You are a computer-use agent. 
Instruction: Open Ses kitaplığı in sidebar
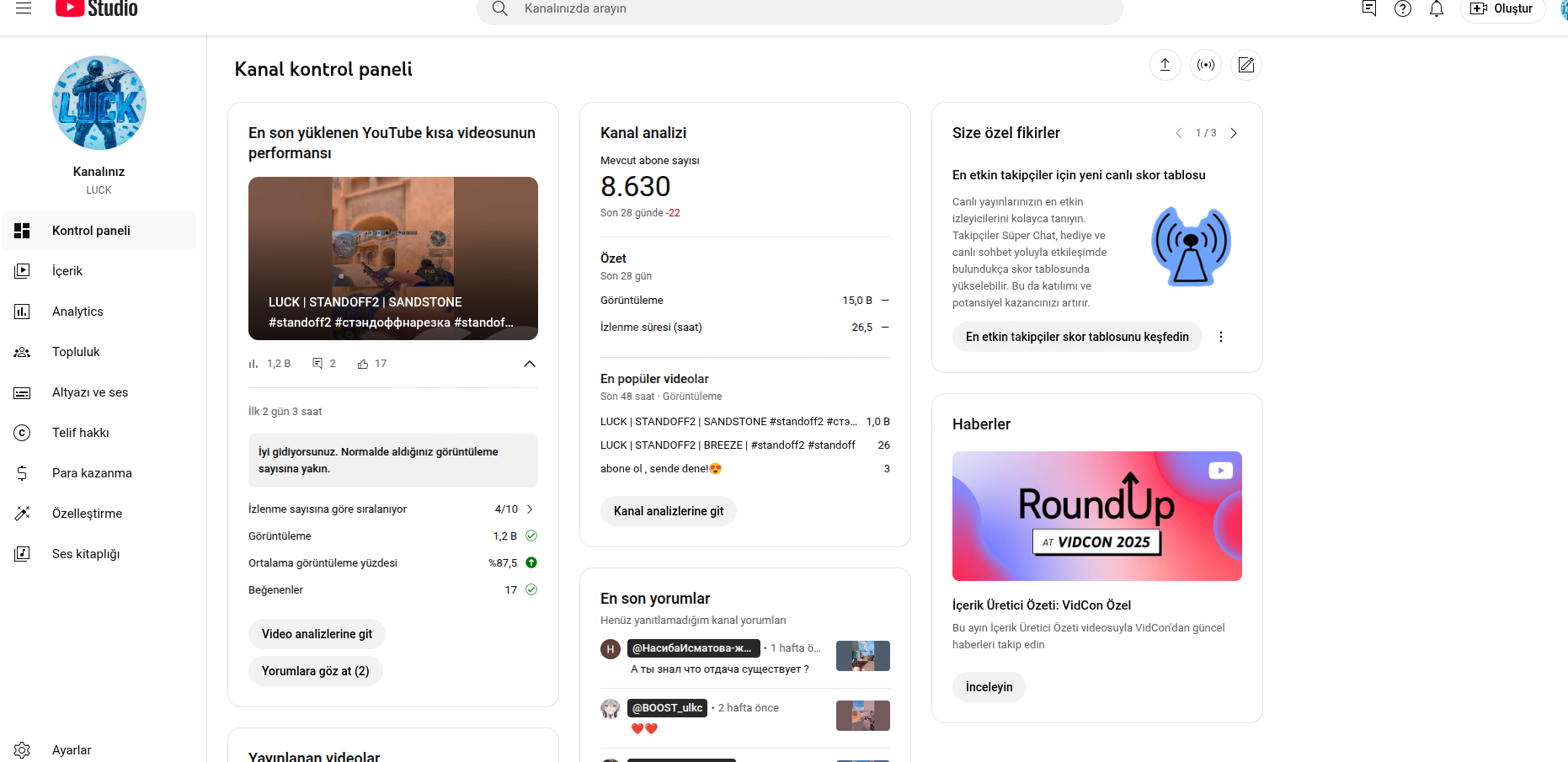click(99, 554)
